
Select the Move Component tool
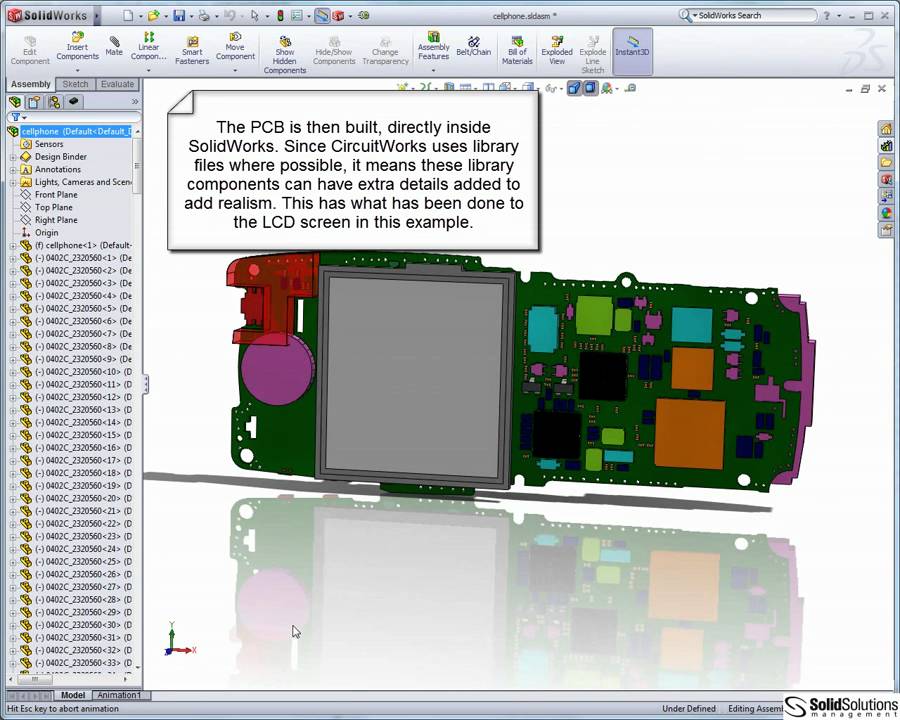point(235,46)
